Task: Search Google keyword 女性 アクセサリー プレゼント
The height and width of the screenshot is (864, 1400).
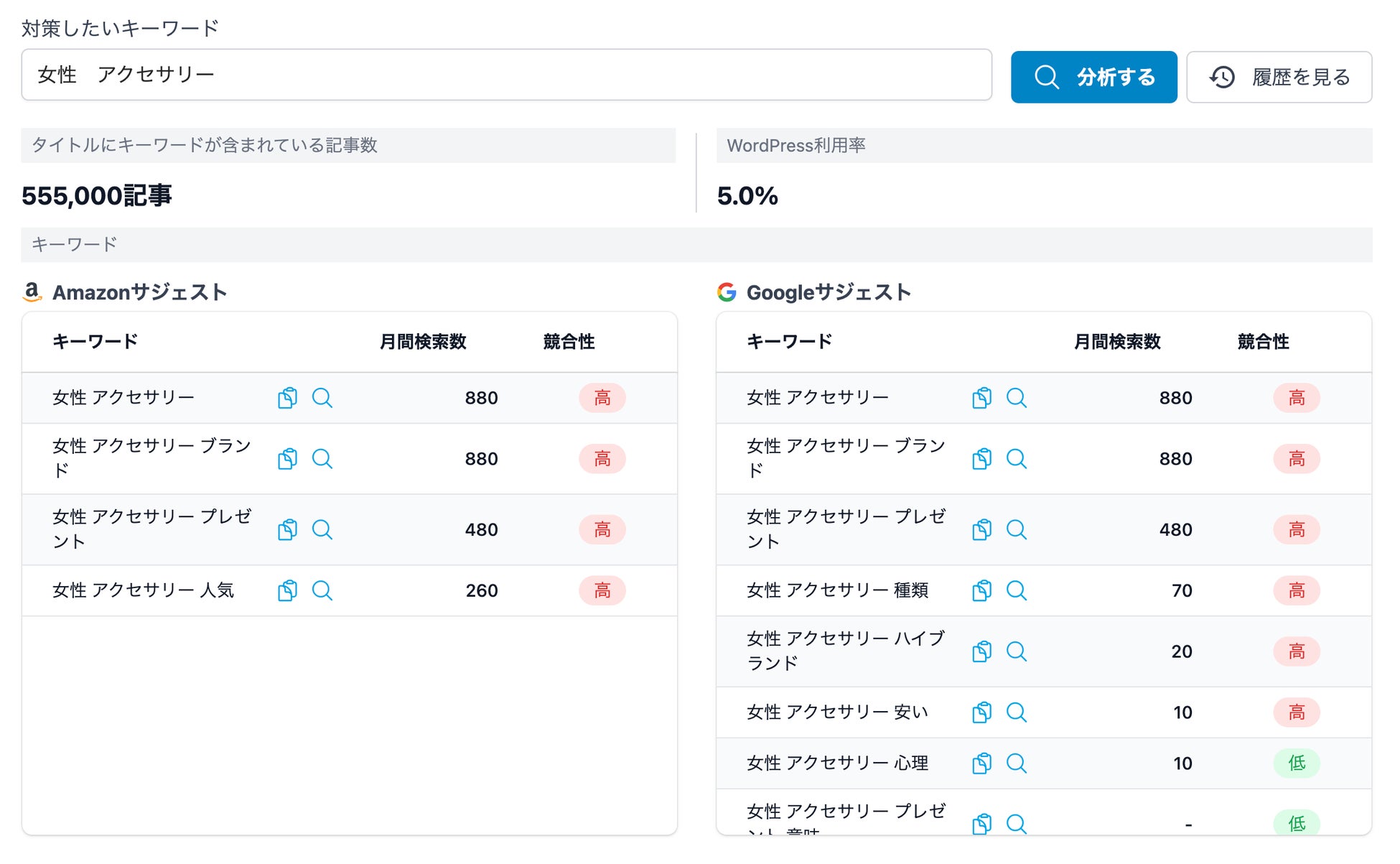Action: click(x=1016, y=530)
